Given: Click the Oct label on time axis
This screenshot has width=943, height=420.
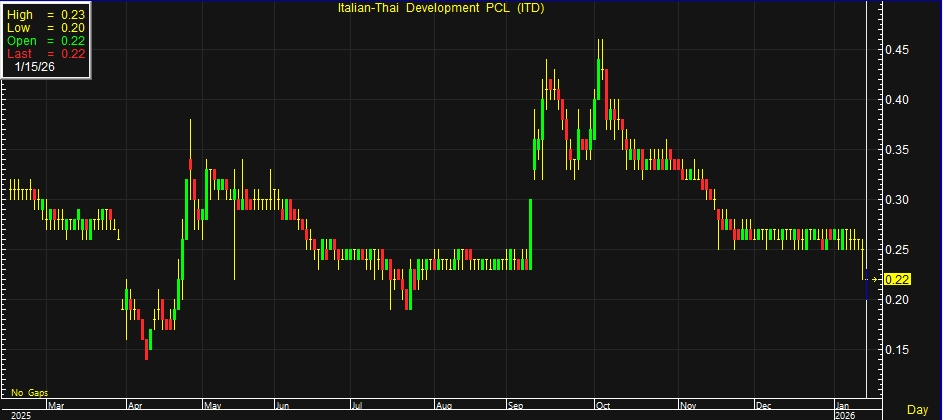Looking at the screenshot, I should (604, 406).
